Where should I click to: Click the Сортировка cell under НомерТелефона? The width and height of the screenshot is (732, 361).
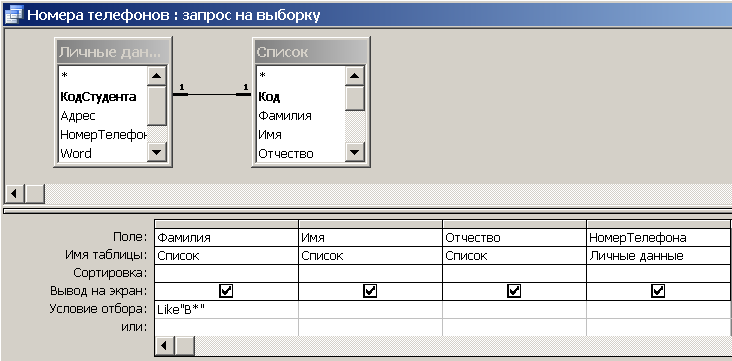coord(658,274)
